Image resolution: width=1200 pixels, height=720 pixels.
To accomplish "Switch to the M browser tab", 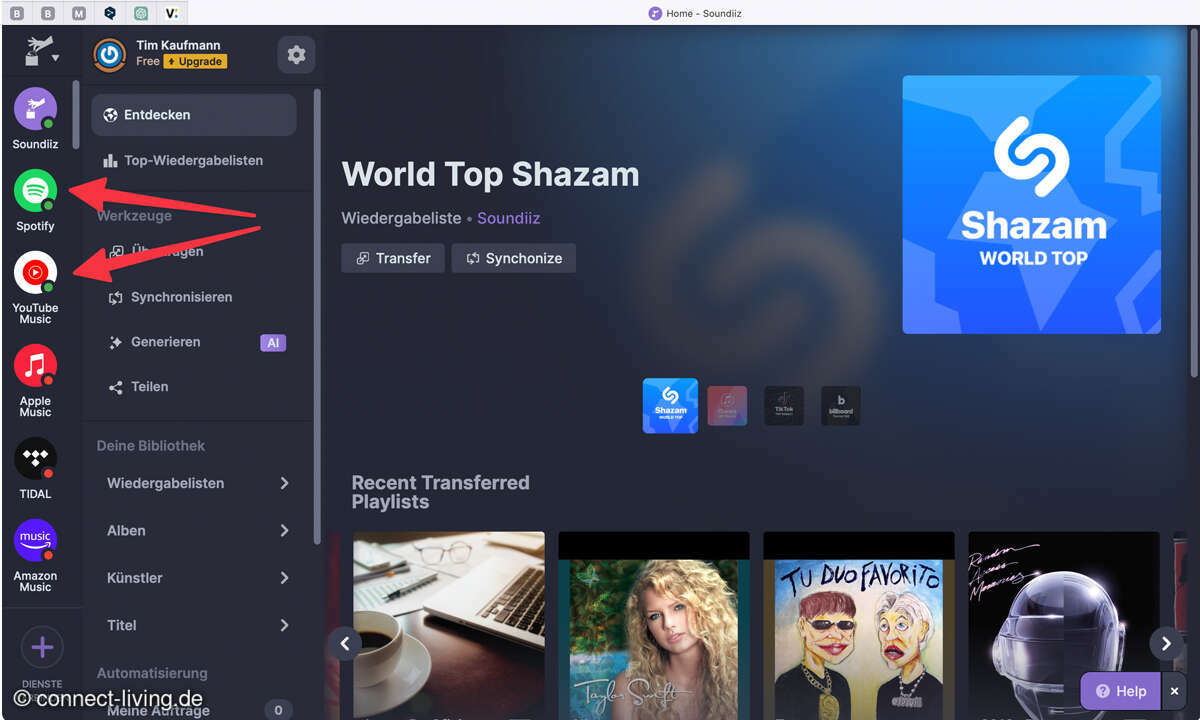I will (79, 13).
